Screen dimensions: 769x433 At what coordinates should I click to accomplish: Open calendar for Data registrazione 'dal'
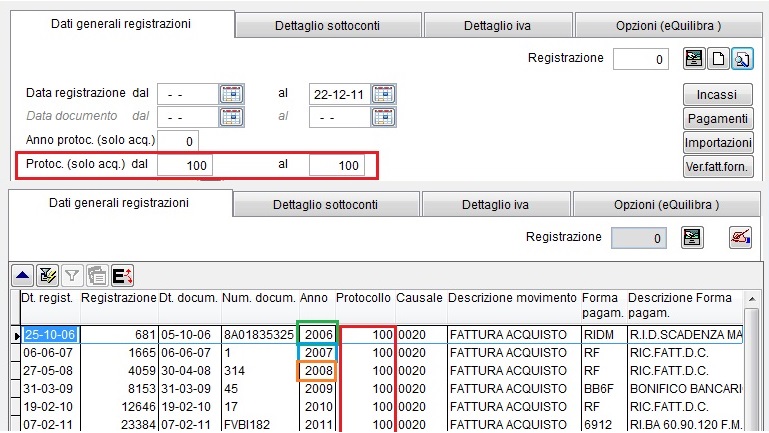pyautogui.click(x=231, y=94)
